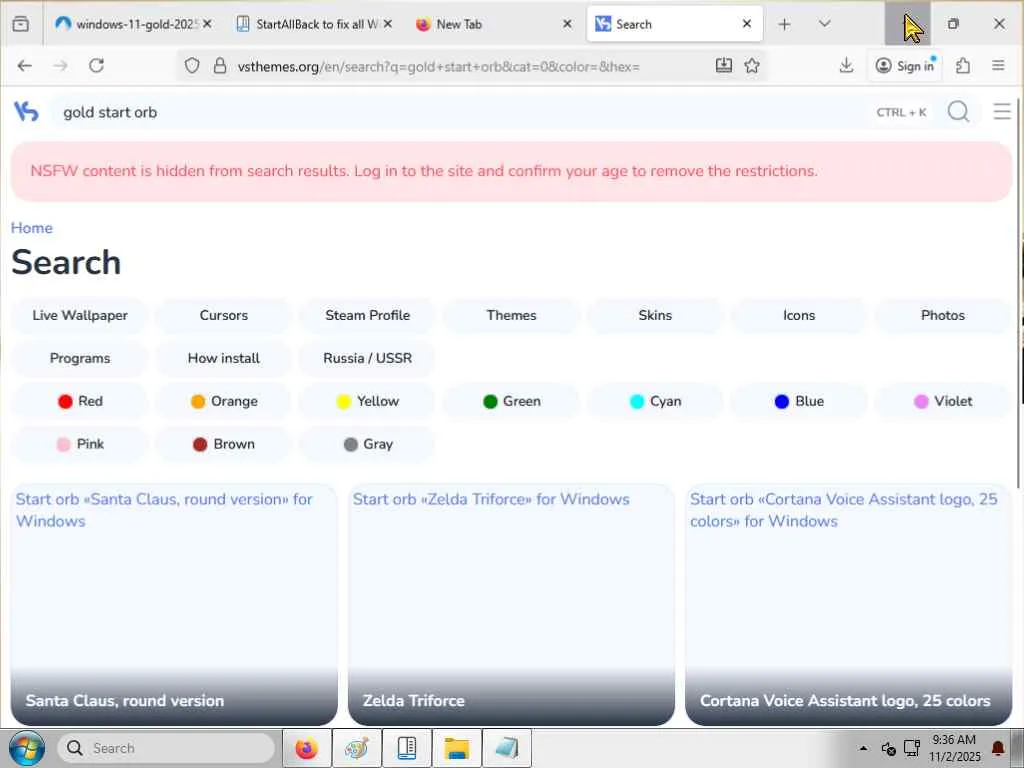The image size is (1024, 768).
Task: Switch to the windows-11-gold tab
Action: point(134,24)
